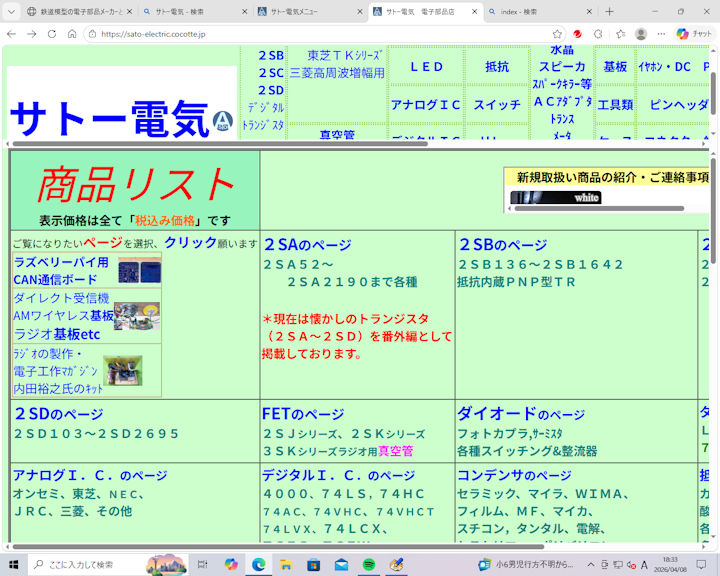Open the ダイオードのページ link

click(x=521, y=414)
